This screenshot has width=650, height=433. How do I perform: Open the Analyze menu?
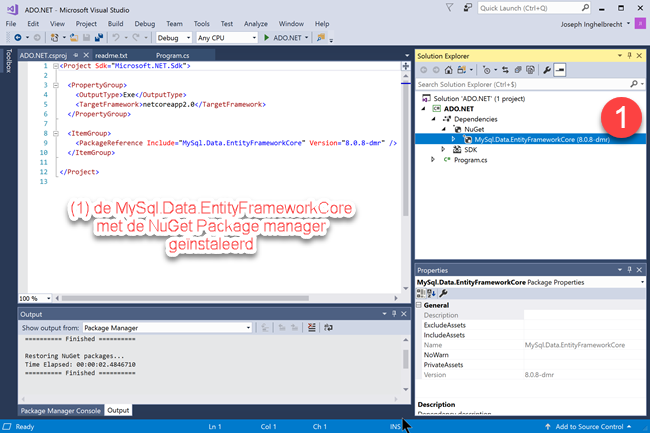pyautogui.click(x=255, y=24)
